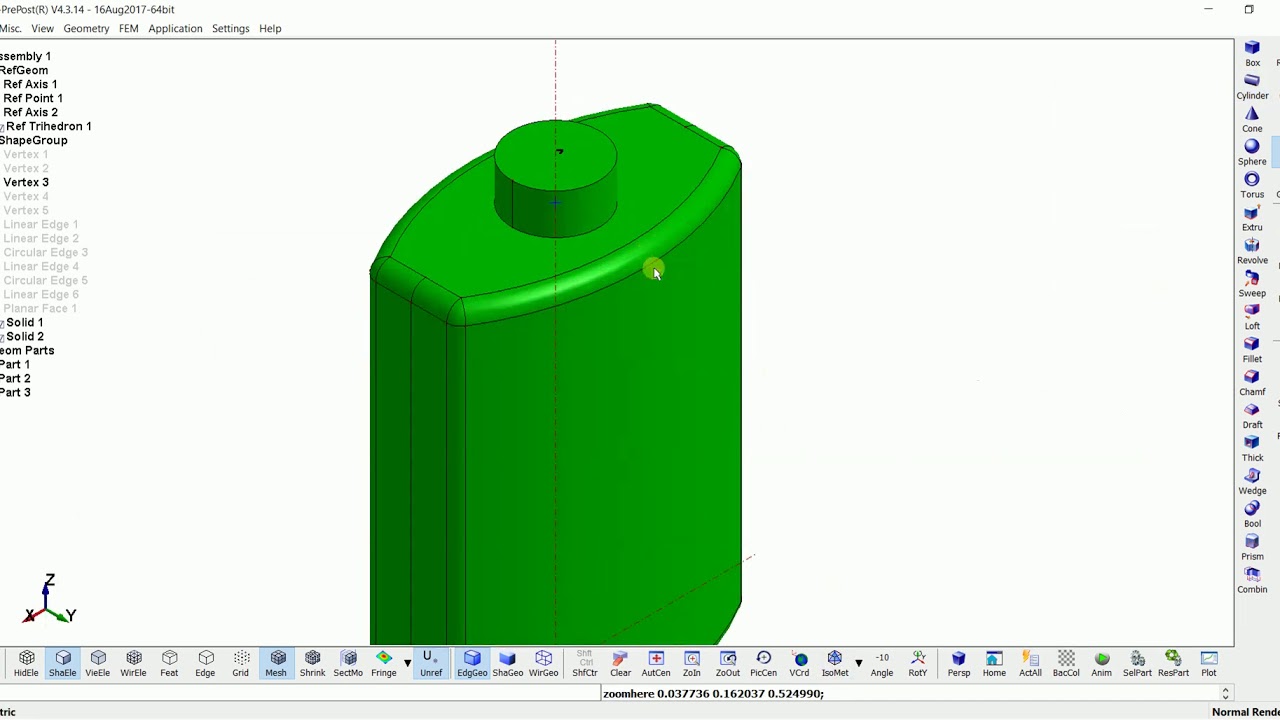
Task: Open the Bool boolean tool
Action: click(1252, 515)
